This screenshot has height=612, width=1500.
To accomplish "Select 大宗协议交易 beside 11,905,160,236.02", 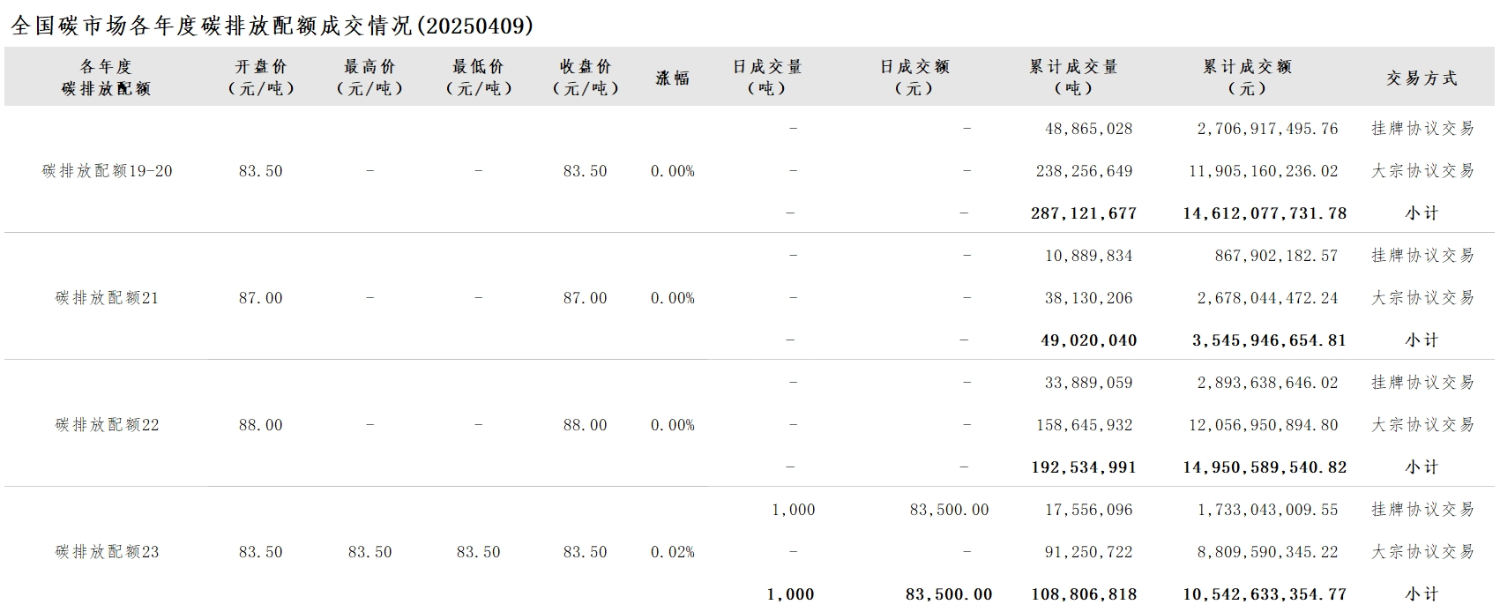I will pos(1422,171).
